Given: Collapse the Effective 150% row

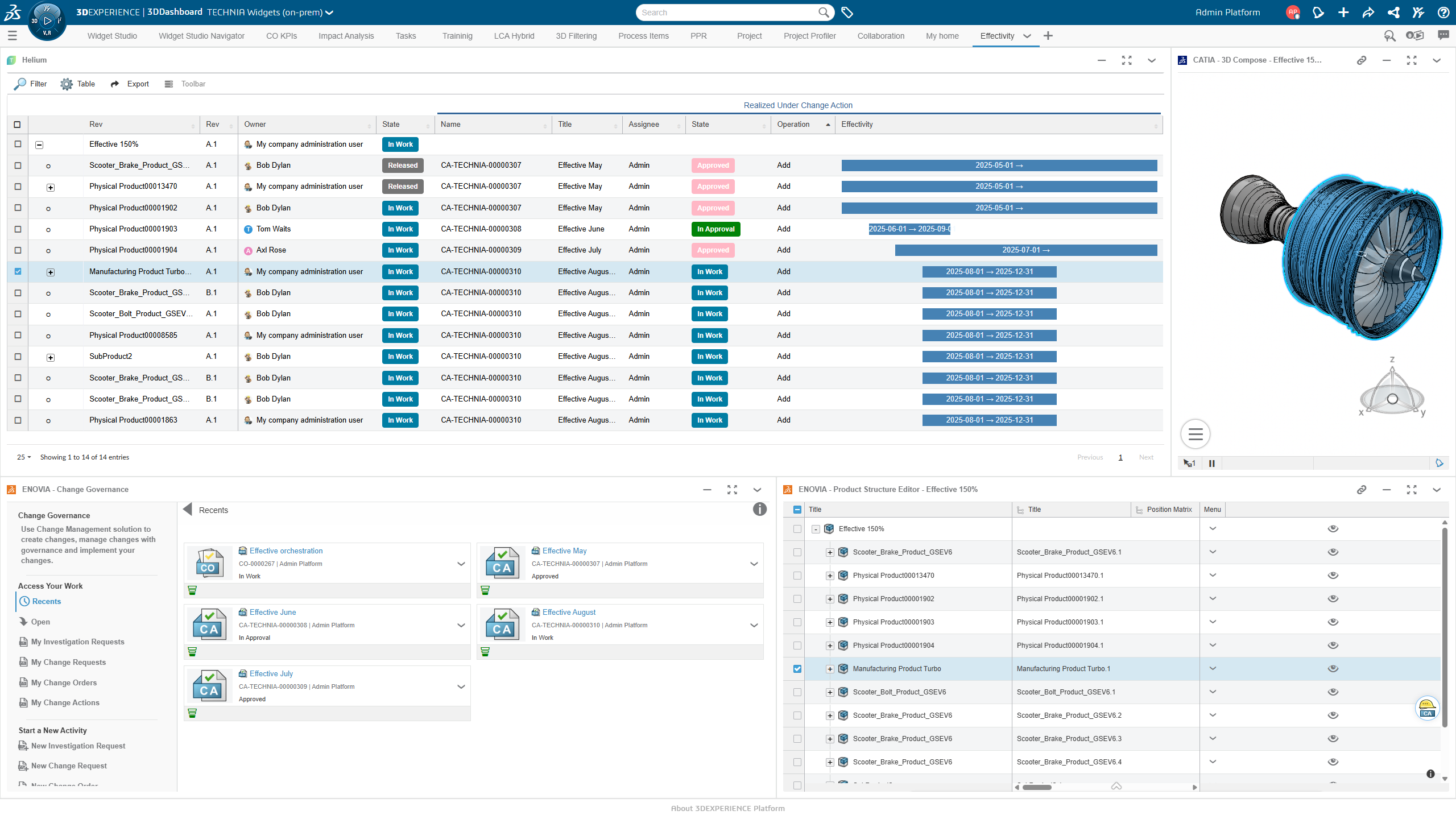Looking at the screenshot, I should click(39, 145).
